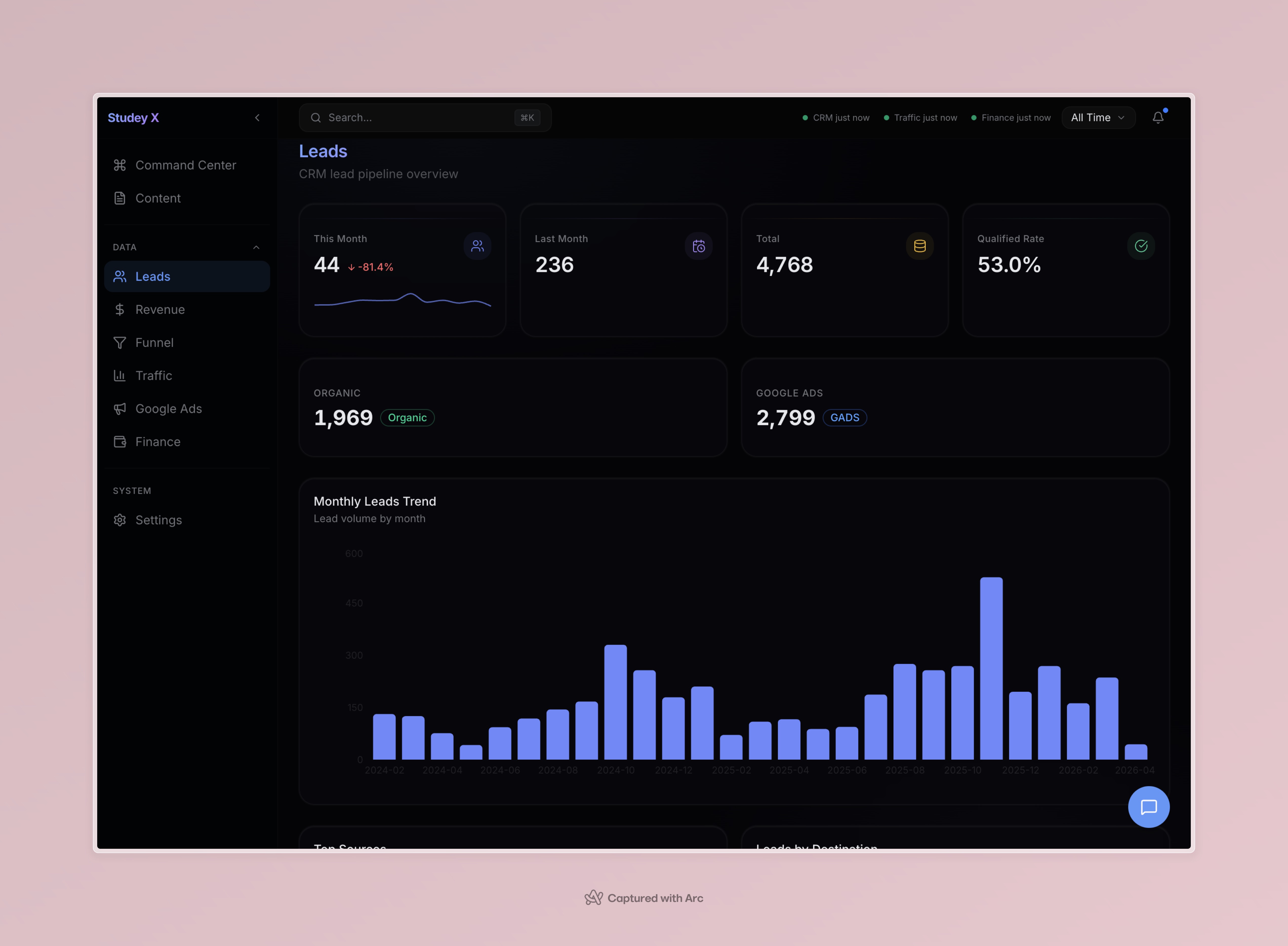
Task: Open the chat bubble button
Action: 1148,807
